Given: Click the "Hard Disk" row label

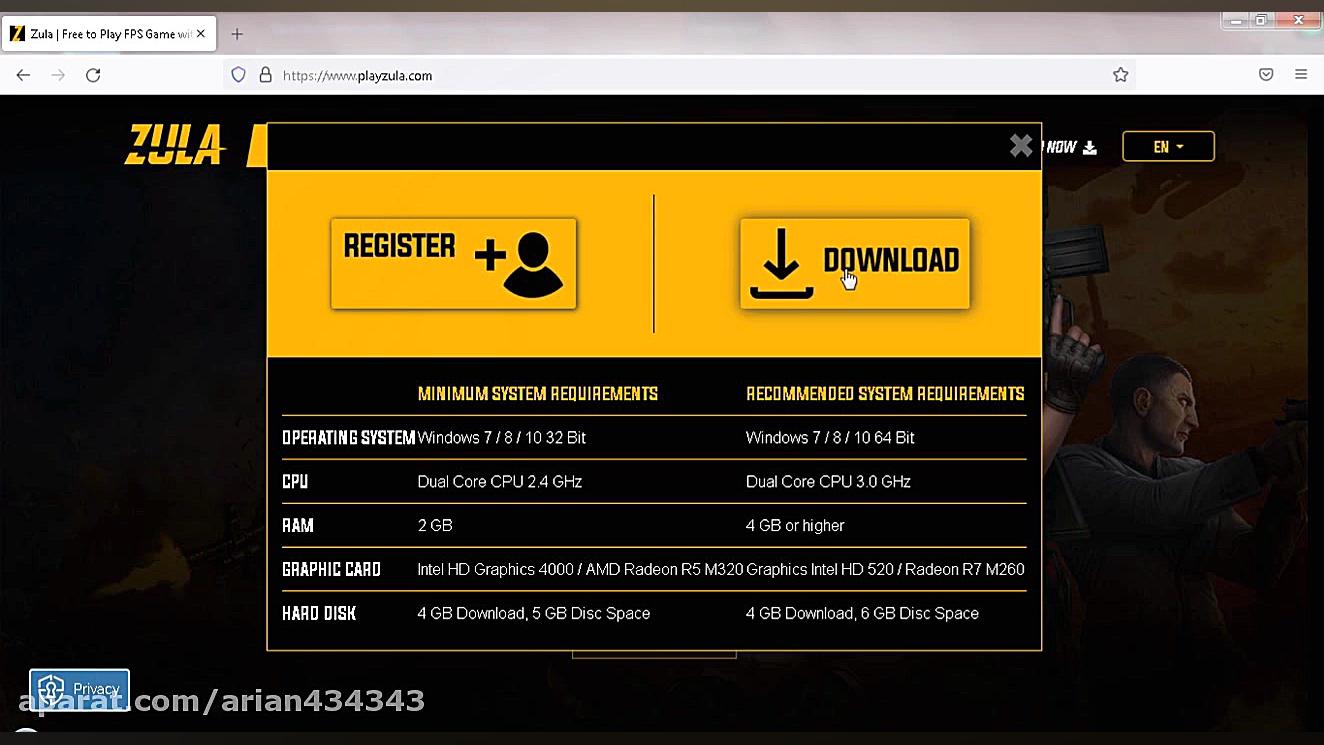Looking at the screenshot, I should point(319,614).
